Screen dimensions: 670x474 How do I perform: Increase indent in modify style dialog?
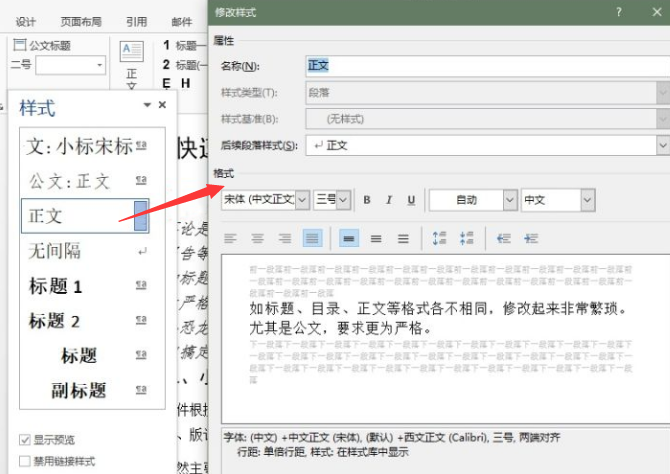(x=531, y=238)
